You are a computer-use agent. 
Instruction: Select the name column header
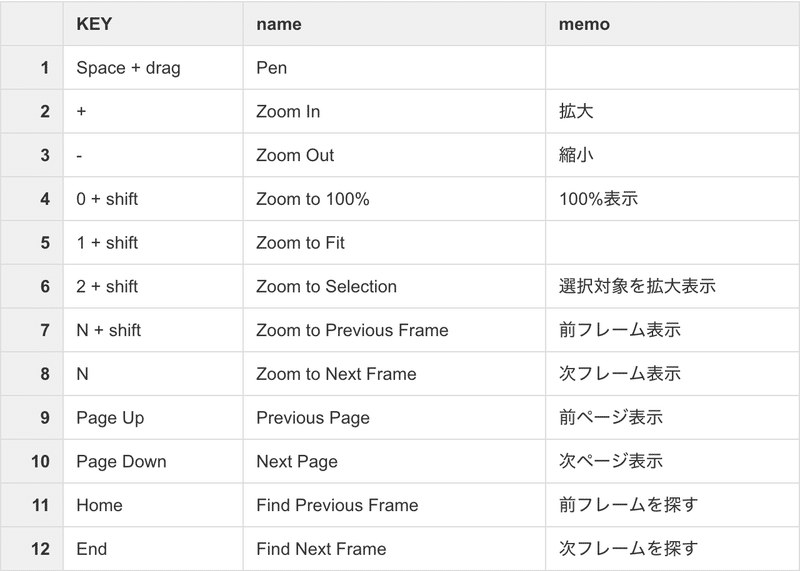394,23
